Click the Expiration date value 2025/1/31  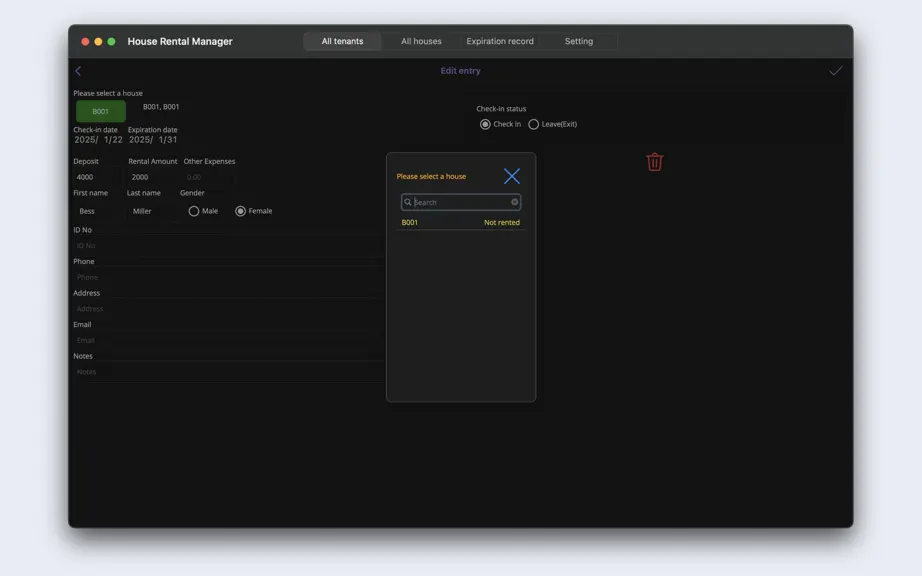[x=153, y=140]
